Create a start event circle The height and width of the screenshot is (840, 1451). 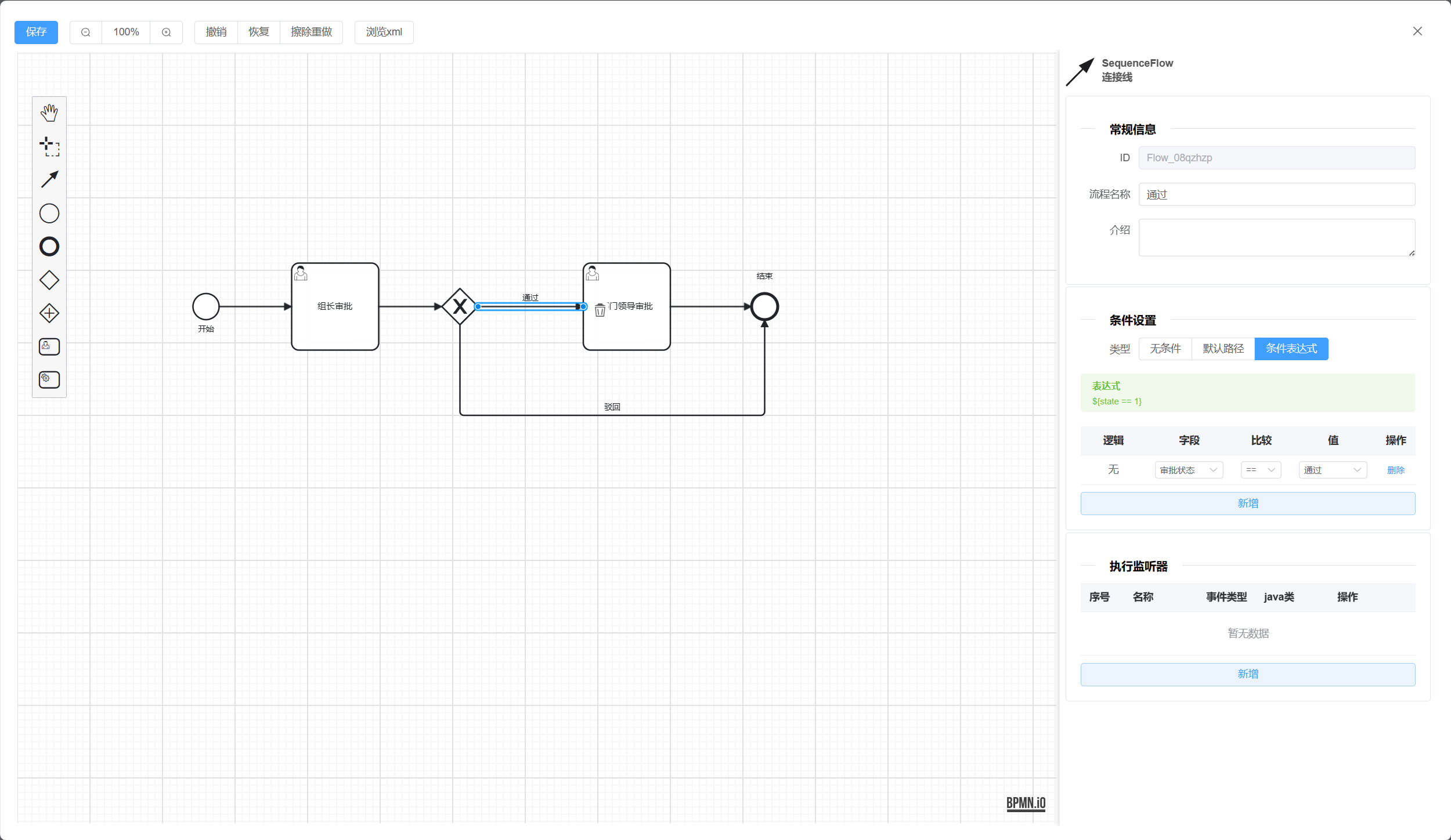tap(49, 213)
